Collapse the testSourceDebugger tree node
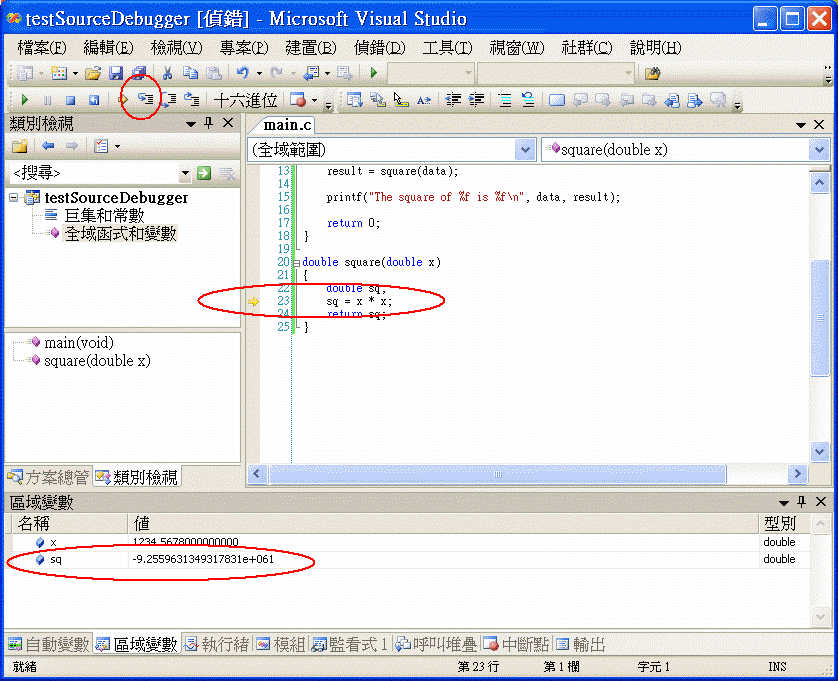 pos(14,198)
